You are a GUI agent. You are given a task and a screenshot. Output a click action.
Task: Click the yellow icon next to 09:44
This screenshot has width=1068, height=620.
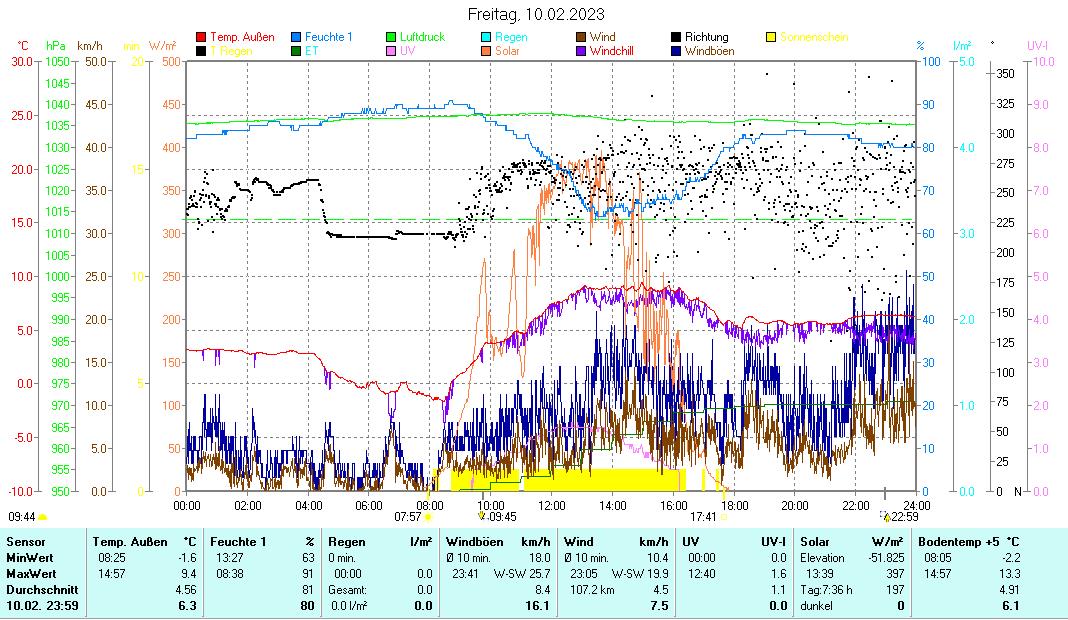click(x=43, y=517)
